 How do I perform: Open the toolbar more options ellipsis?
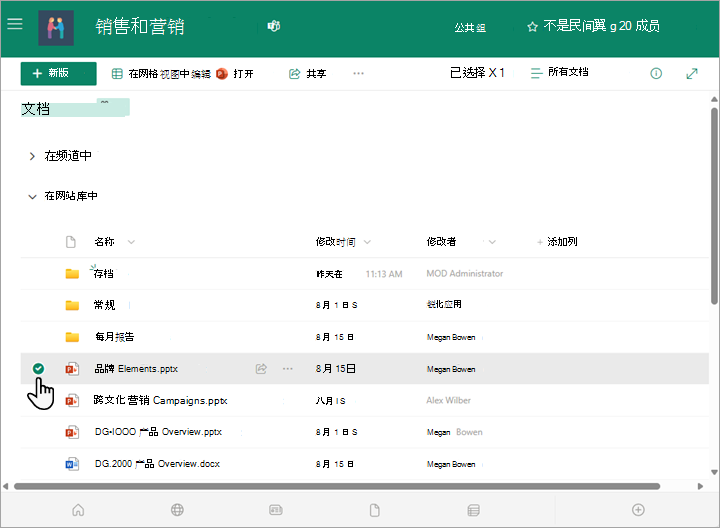pyautogui.click(x=359, y=73)
